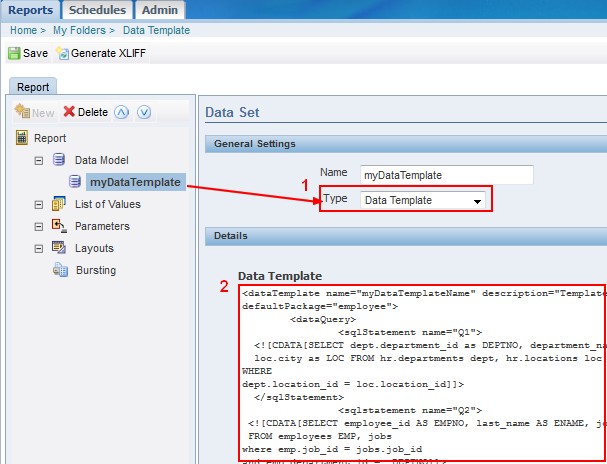Click the List of Values icon

coord(58,204)
